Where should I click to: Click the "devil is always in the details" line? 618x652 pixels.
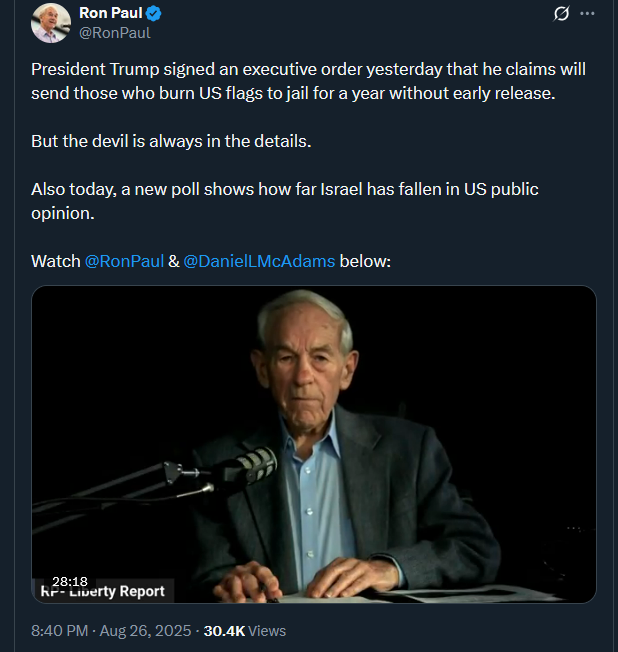click(172, 141)
